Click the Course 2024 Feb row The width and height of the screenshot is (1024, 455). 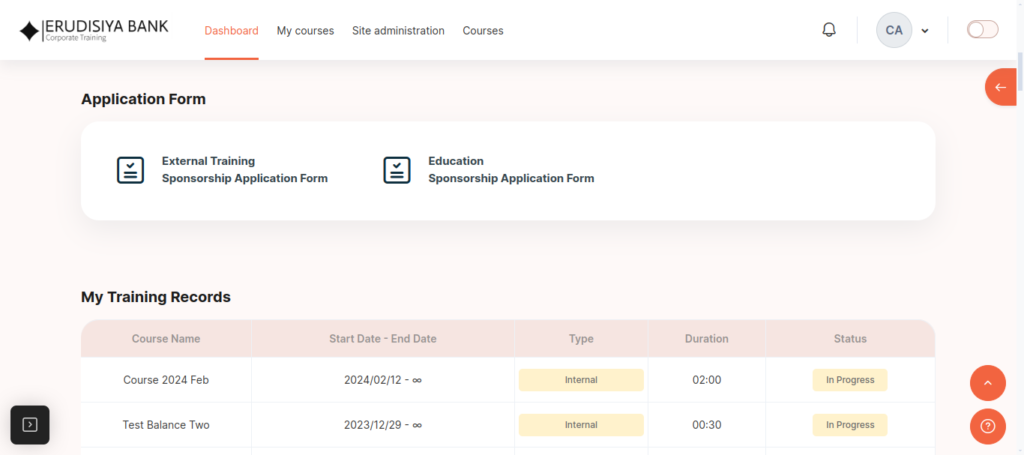166,380
